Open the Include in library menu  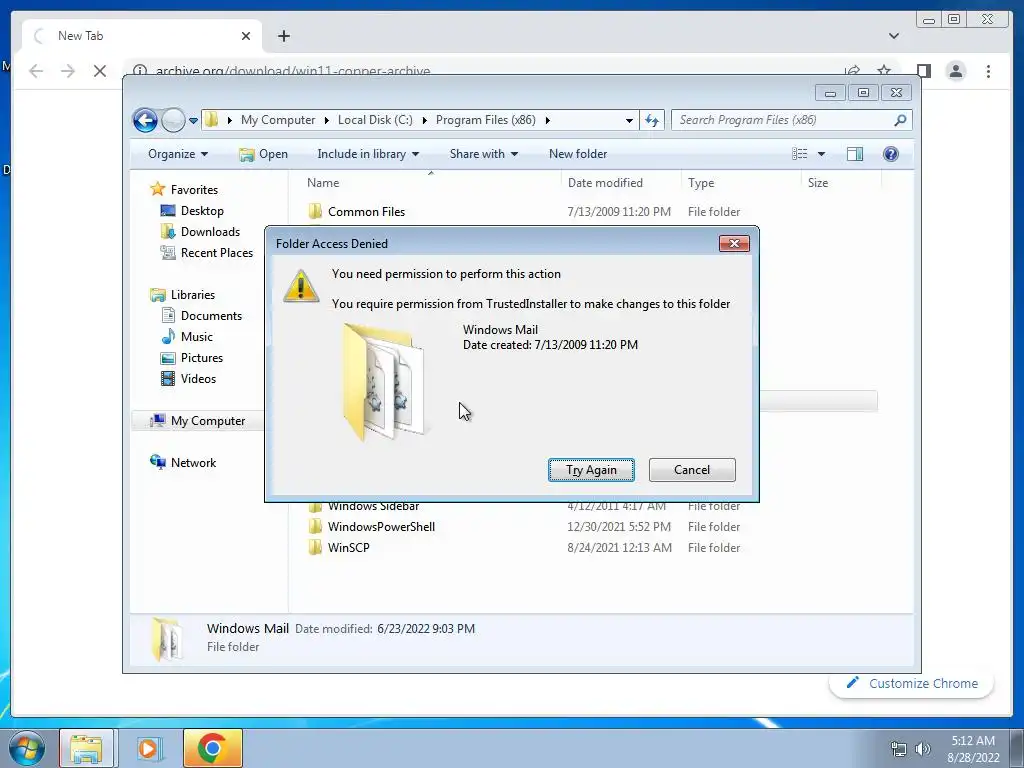point(368,154)
